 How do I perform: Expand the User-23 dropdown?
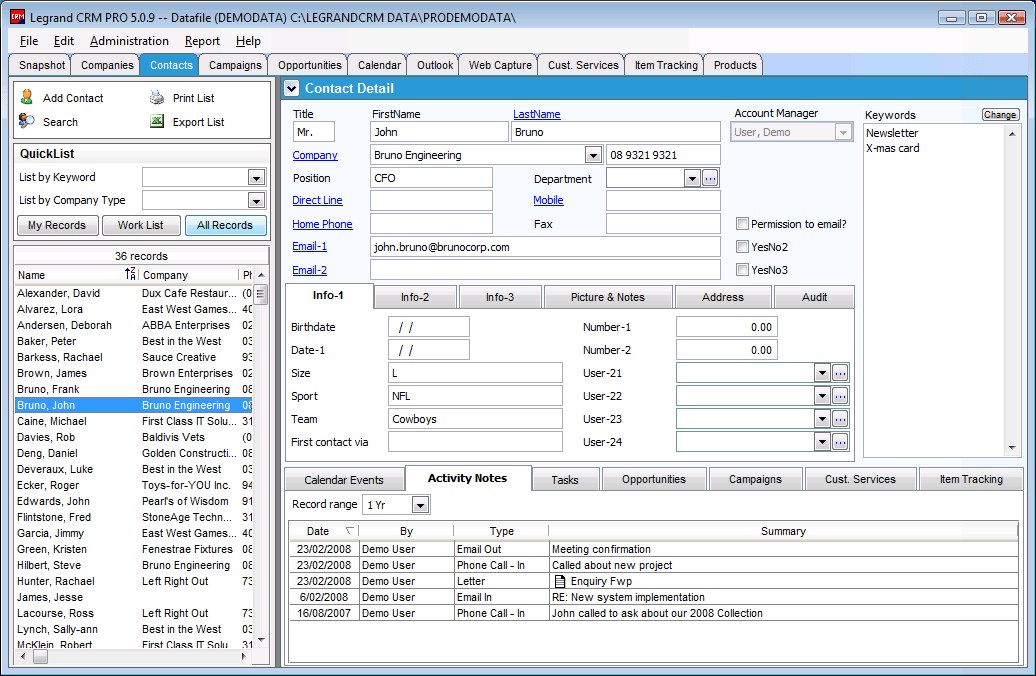pyautogui.click(x=822, y=419)
